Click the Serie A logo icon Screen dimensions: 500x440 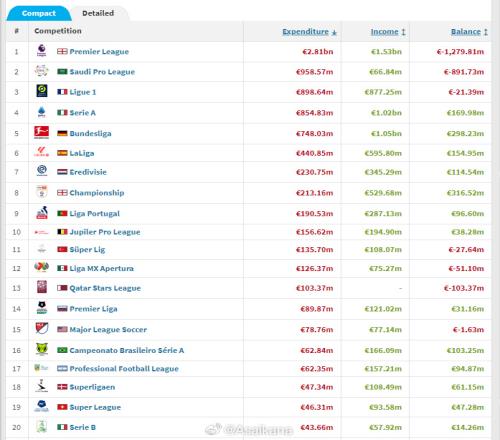coord(42,112)
